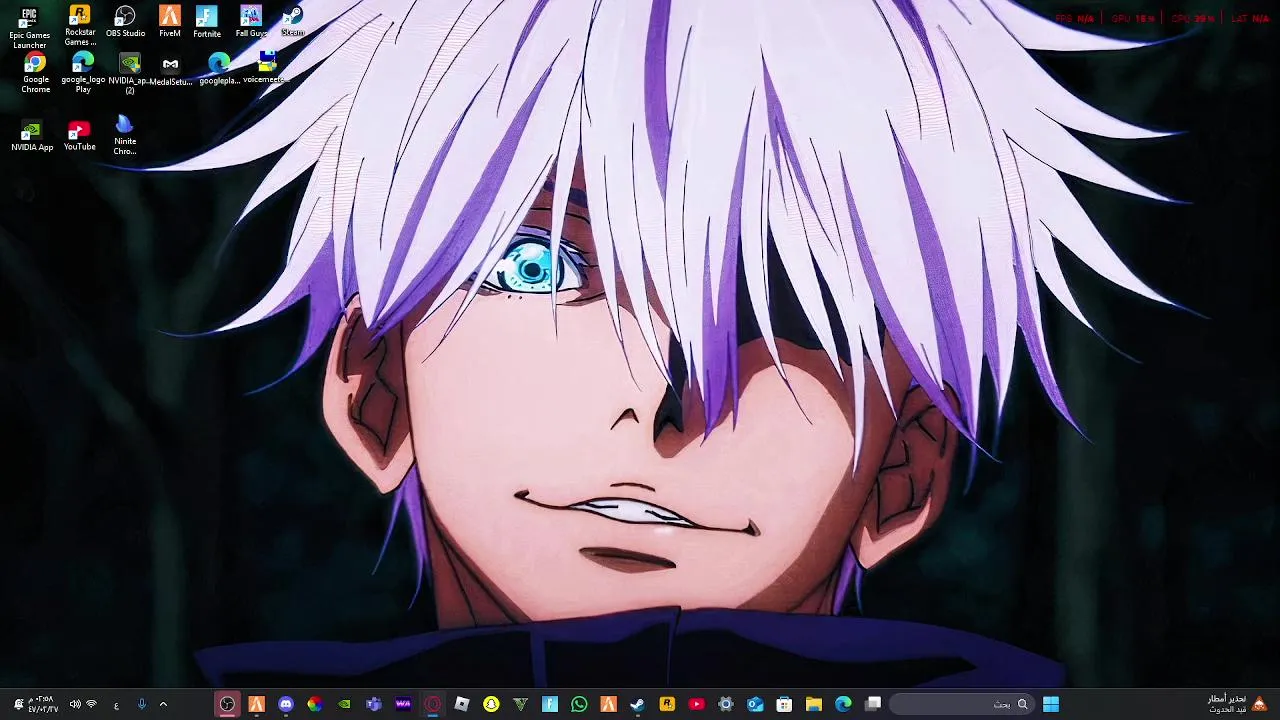Switch to Opera GX on the taskbar

click(432, 704)
